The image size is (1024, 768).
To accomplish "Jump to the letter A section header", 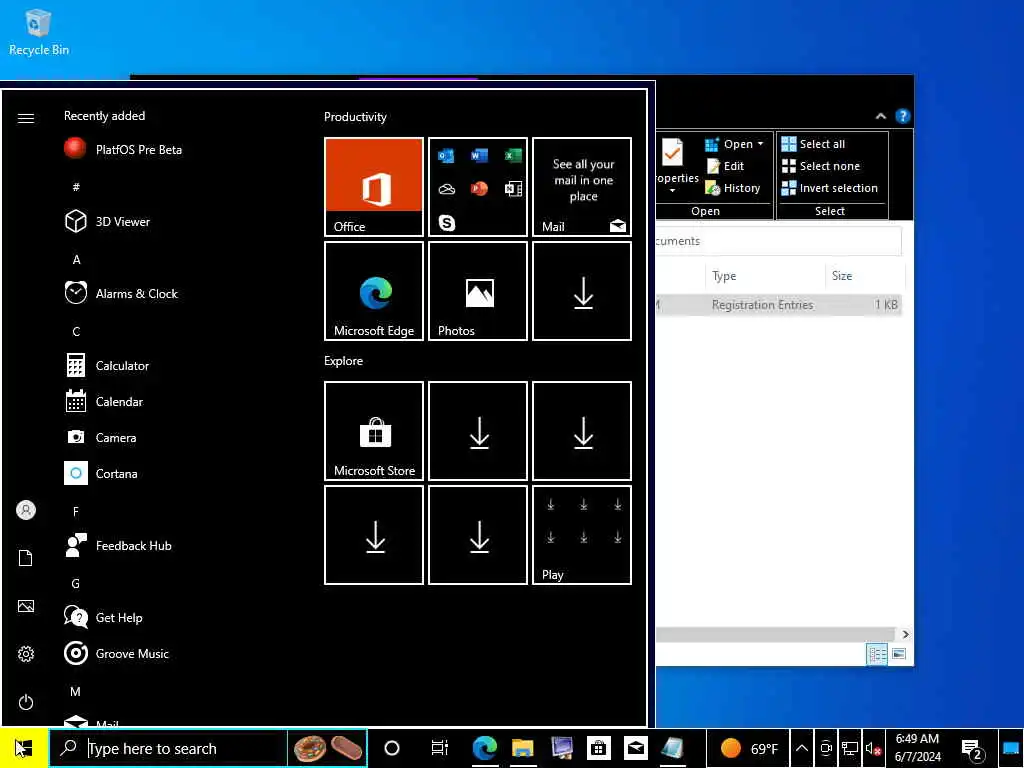I will 76,259.
